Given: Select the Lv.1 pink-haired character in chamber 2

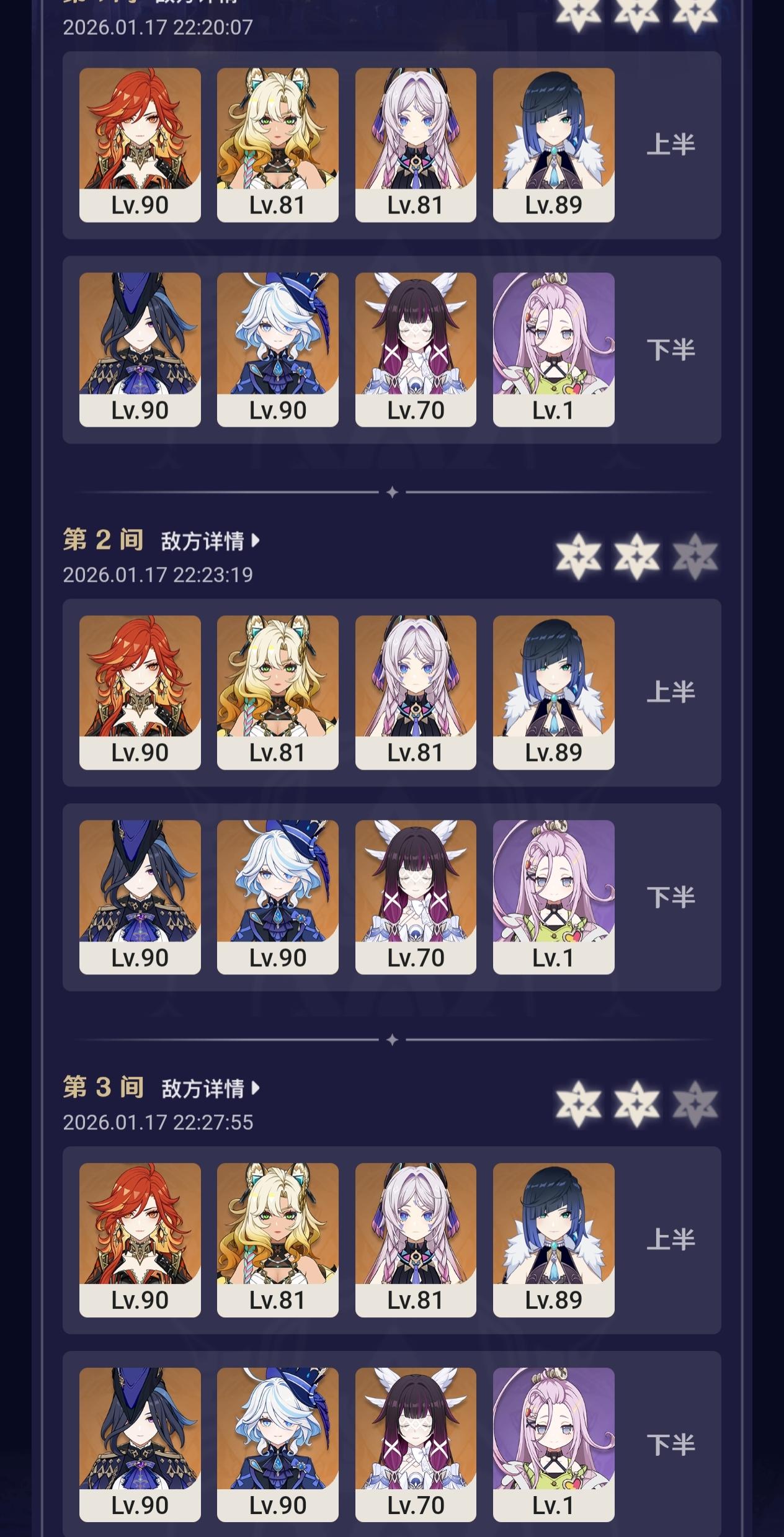Looking at the screenshot, I should pyautogui.click(x=554, y=897).
